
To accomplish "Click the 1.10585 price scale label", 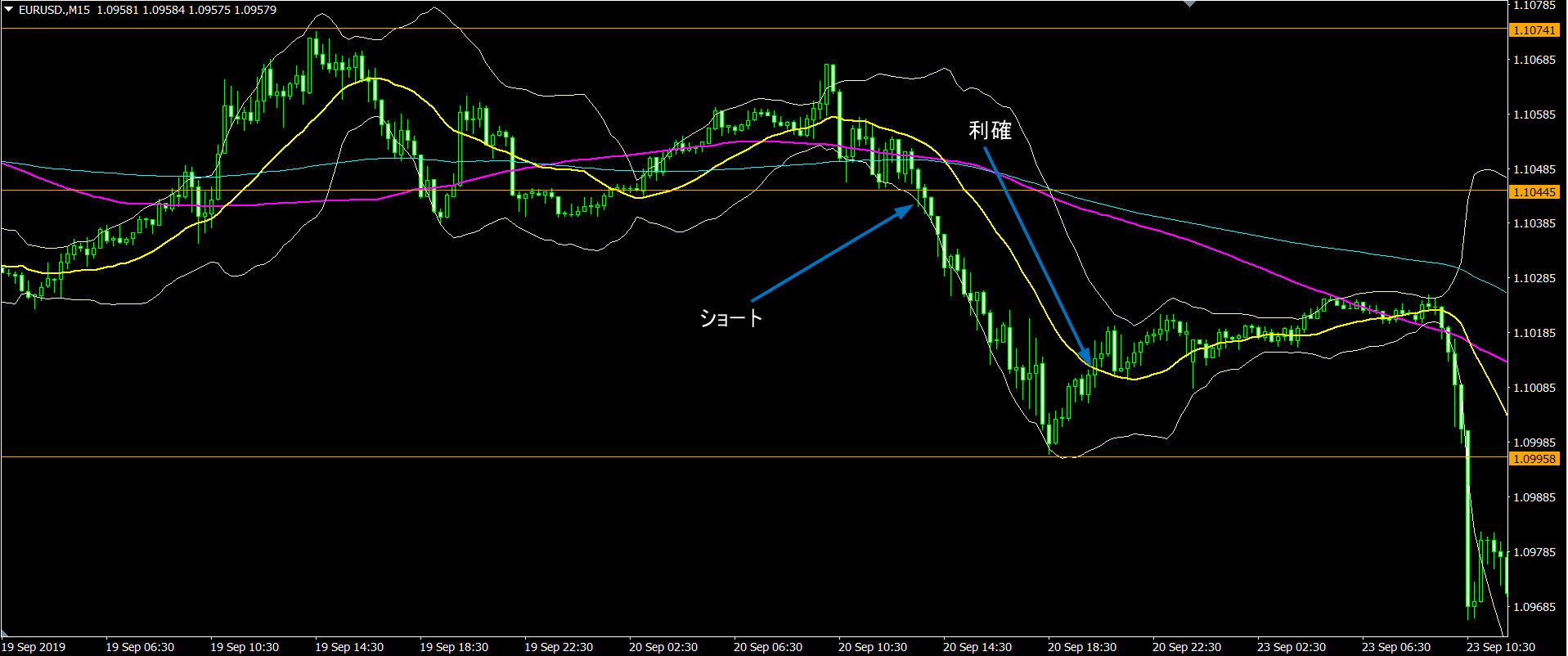I will [1534, 115].
